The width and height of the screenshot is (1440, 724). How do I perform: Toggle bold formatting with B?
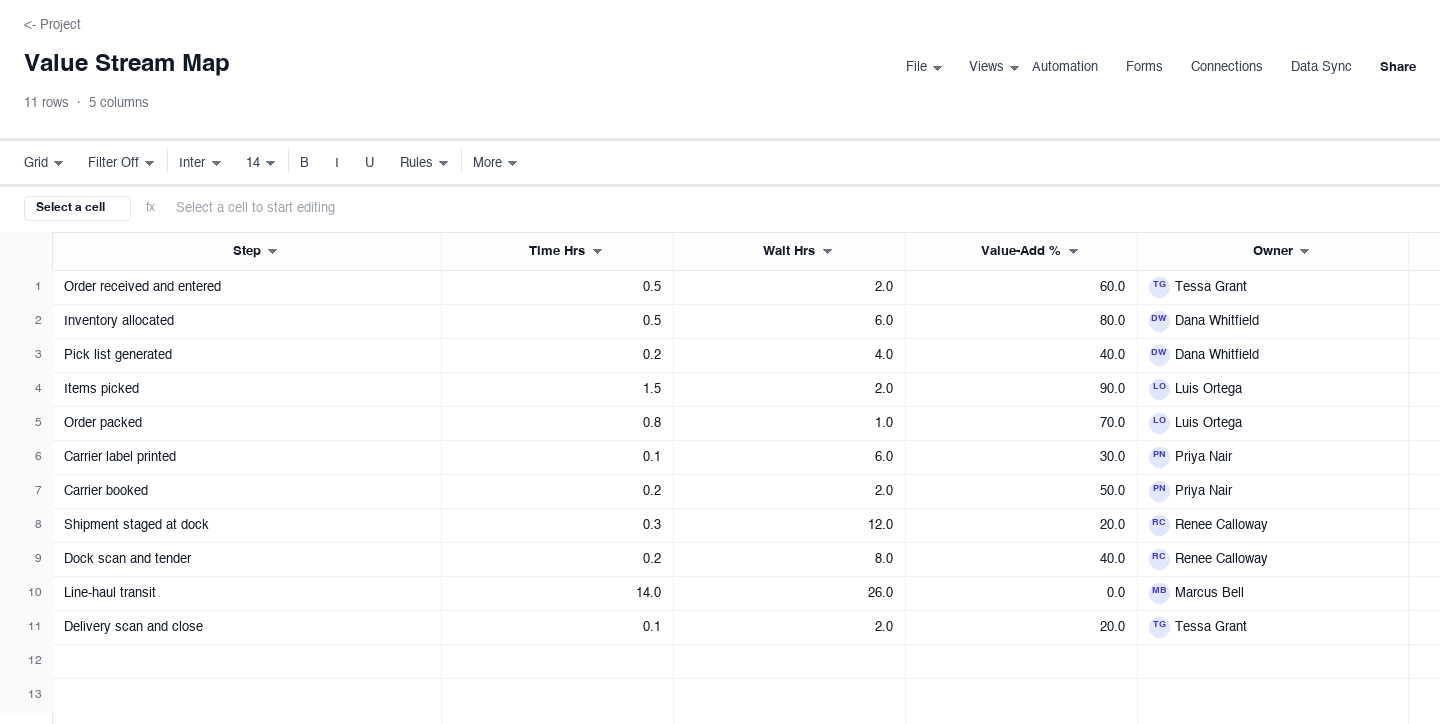[x=304, y=162]
